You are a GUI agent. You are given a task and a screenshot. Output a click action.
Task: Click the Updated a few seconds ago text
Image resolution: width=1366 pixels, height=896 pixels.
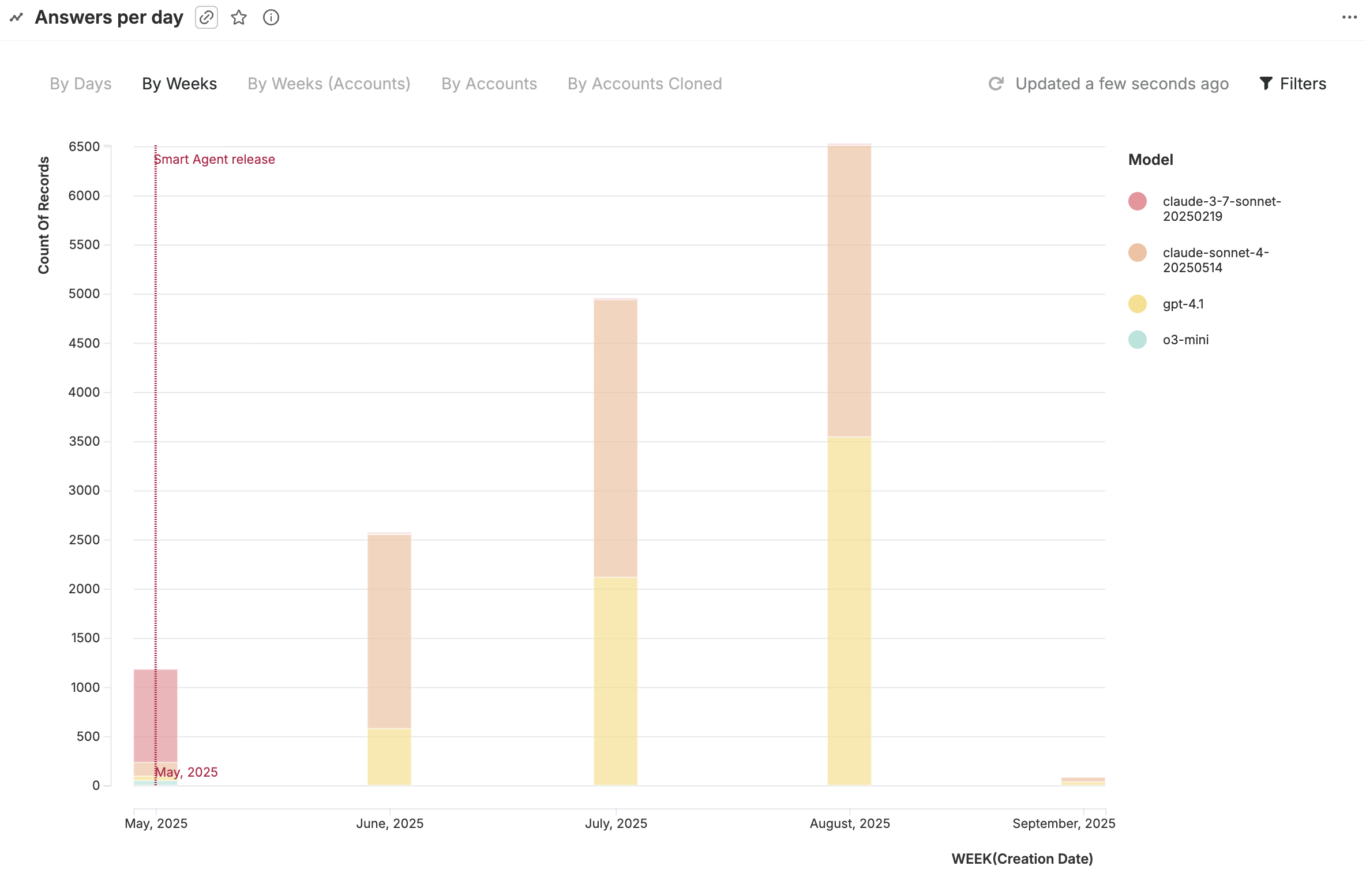tap(1122, 84)
